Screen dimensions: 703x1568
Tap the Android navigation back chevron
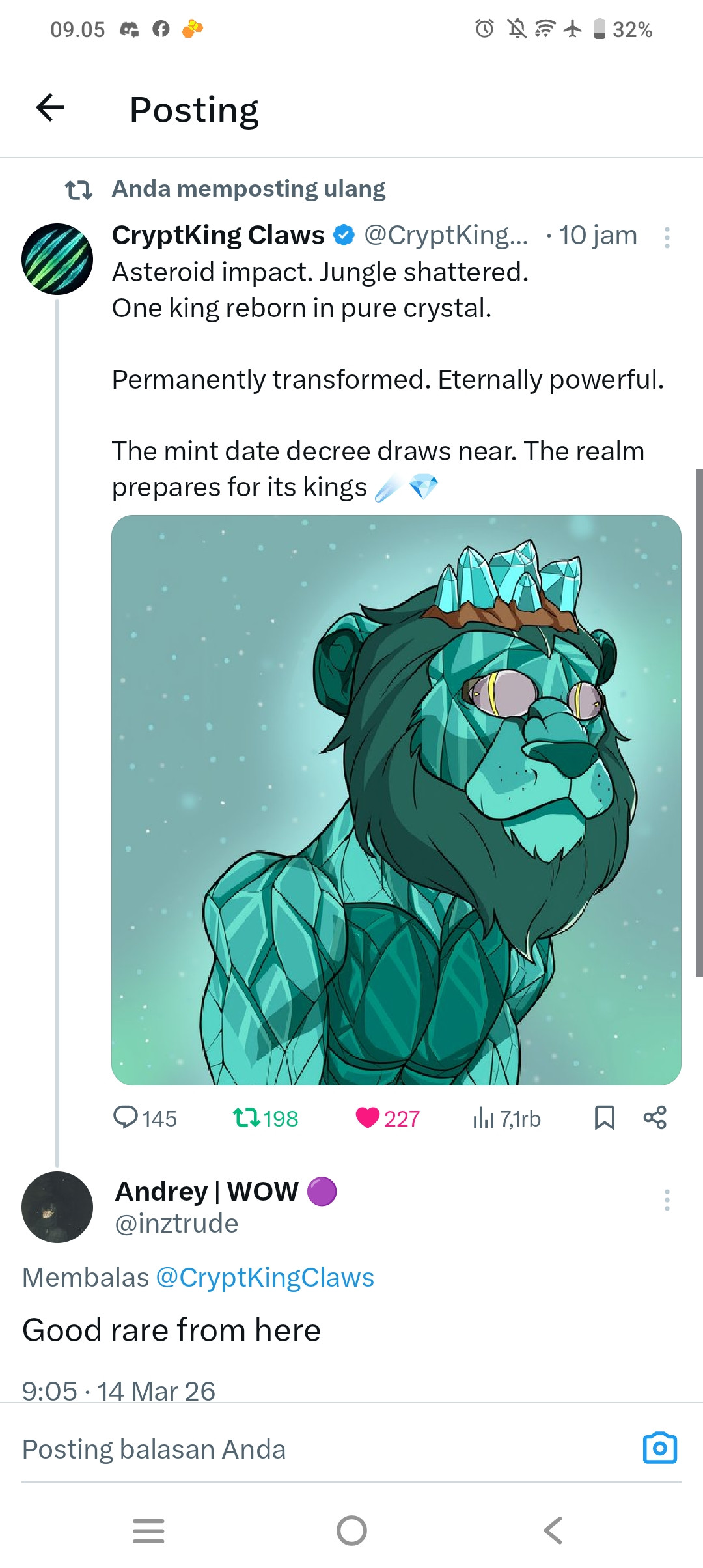553,1531
